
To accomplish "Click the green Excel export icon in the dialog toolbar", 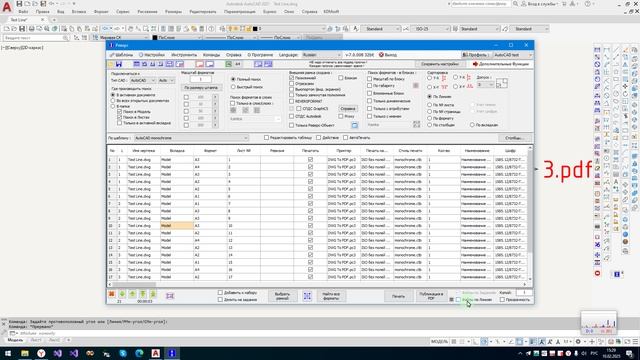I will tap(229, 64).
